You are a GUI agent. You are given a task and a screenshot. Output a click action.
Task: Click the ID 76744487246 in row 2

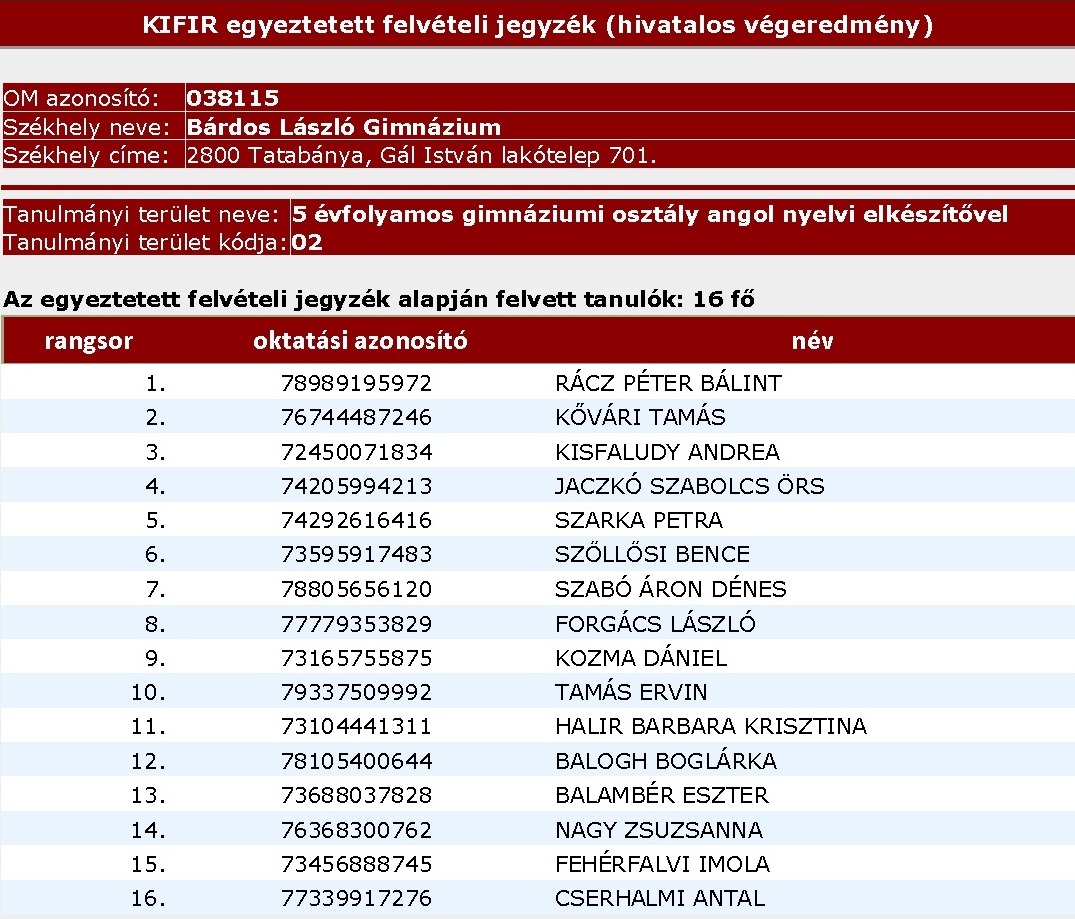(356, 417)
